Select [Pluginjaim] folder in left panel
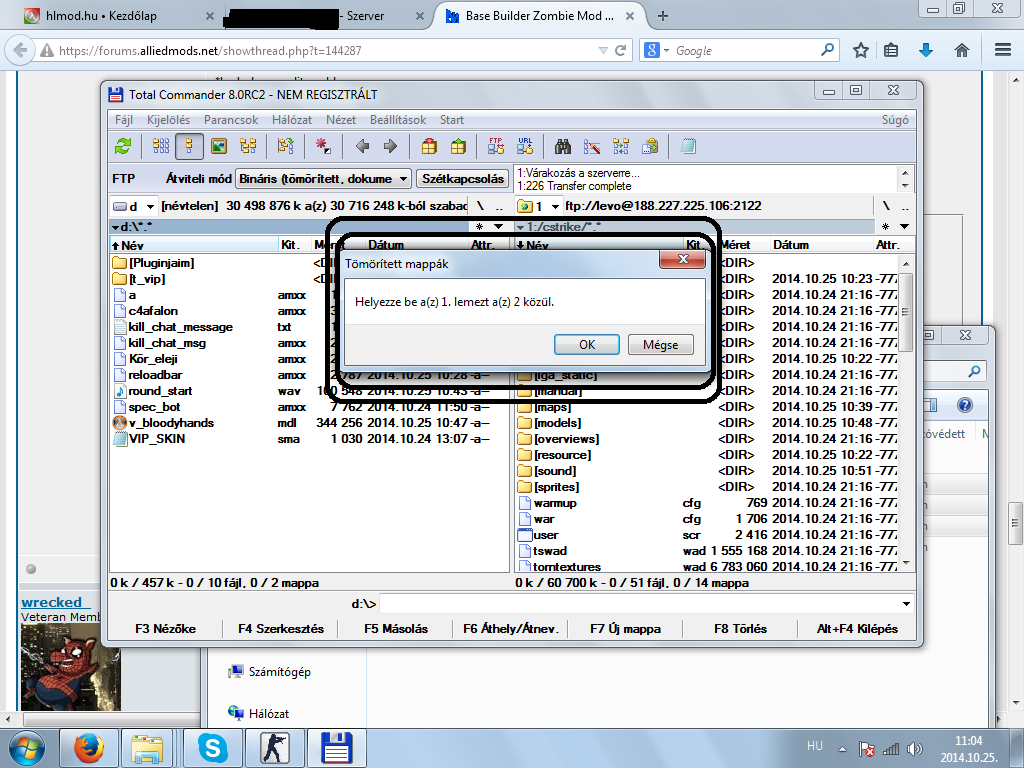 (x=153, y=263)
